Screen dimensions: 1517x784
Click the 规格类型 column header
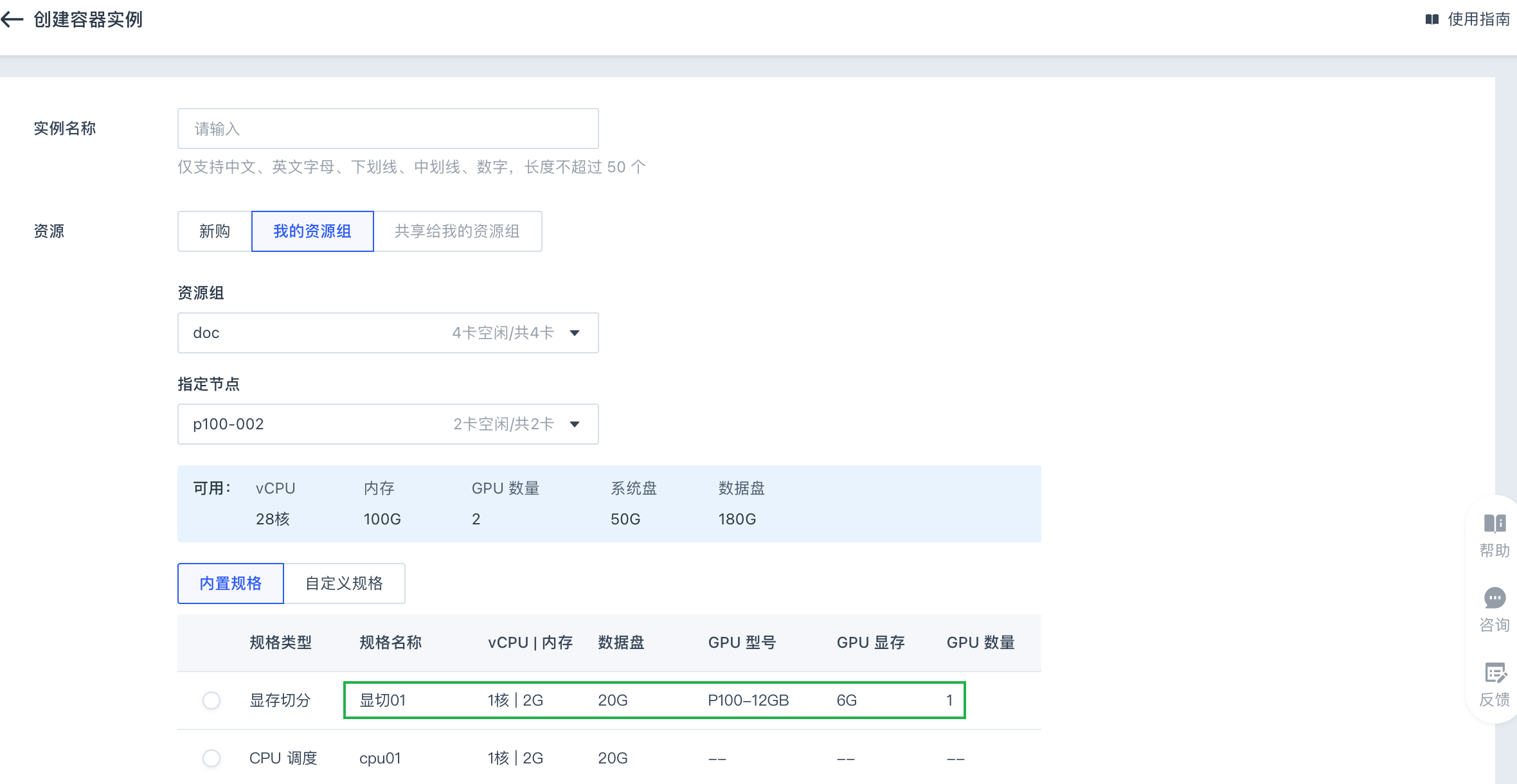281,643
